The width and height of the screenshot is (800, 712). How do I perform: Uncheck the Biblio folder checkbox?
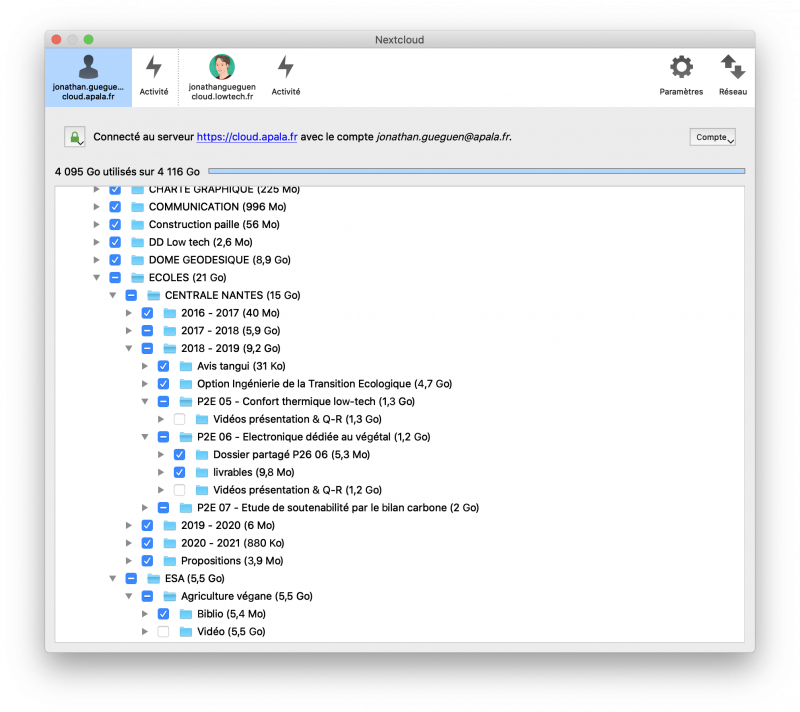point(163,613)
